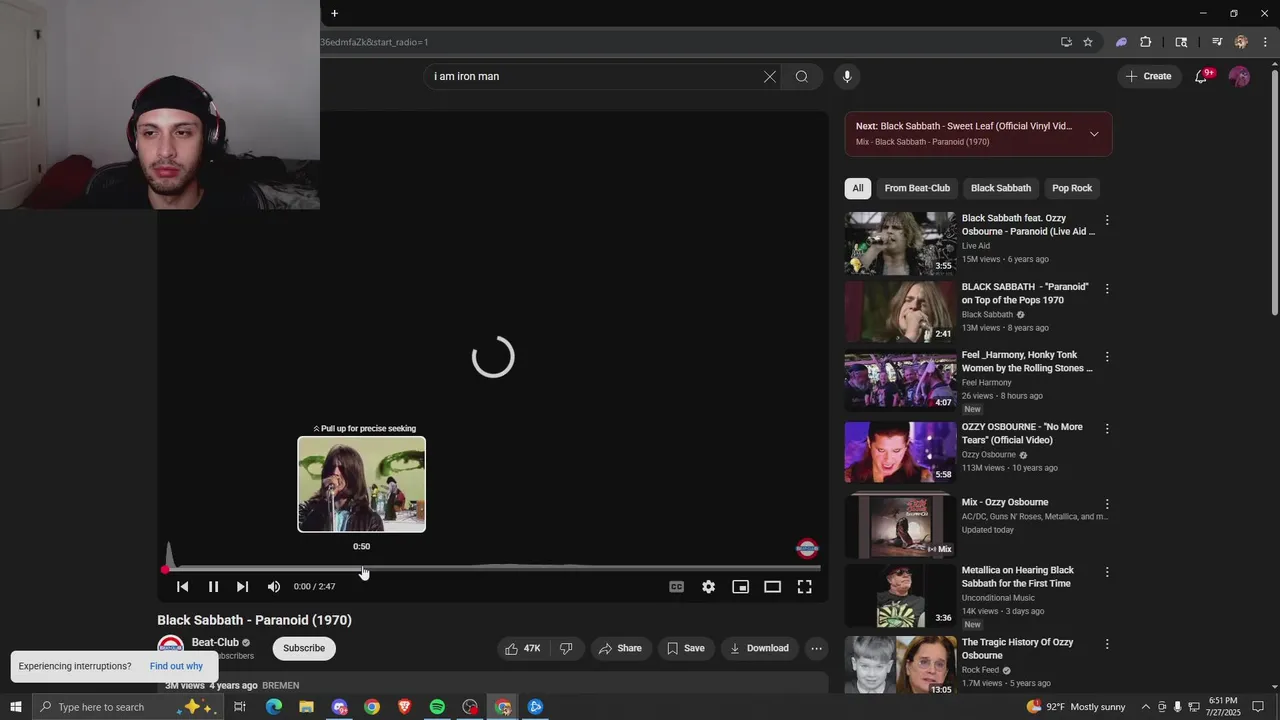
Task: Open options for Top of the Pops 1970 video
Action: coord(1106,288)
